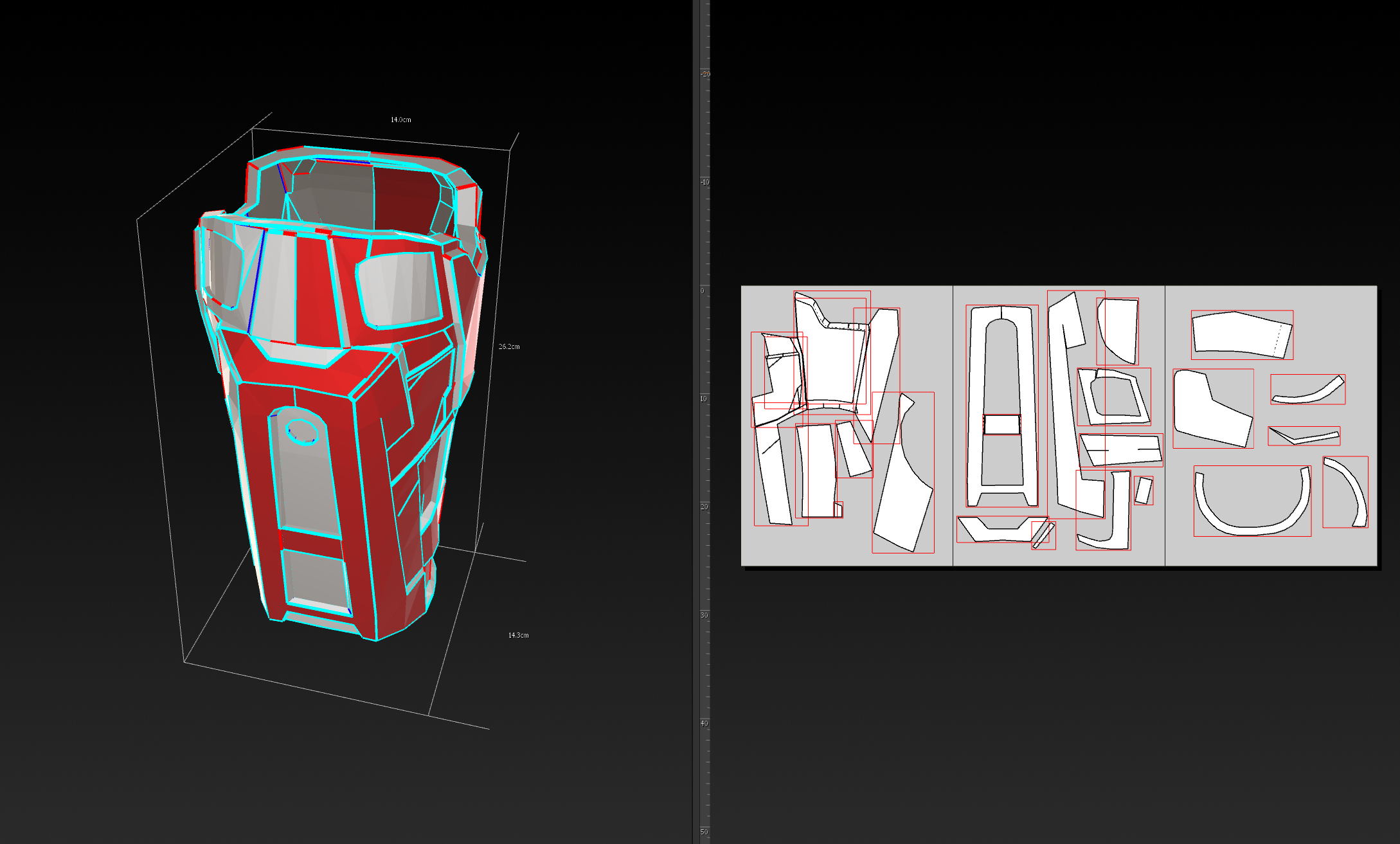
Task: Click the gray window face on the upper right of the model
Action: click(399, 289)
